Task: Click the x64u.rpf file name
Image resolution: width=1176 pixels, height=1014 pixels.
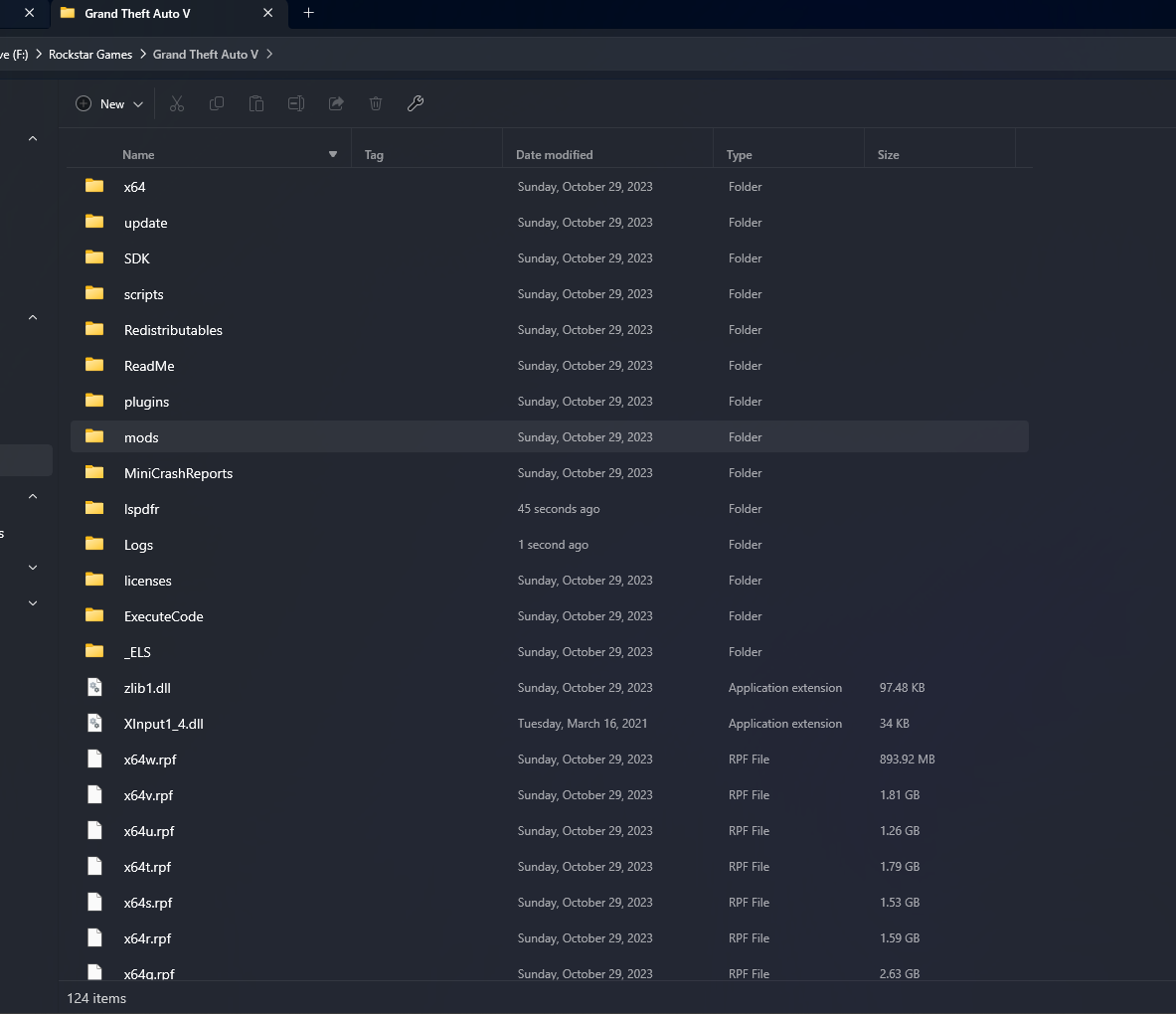Action: 149,831
